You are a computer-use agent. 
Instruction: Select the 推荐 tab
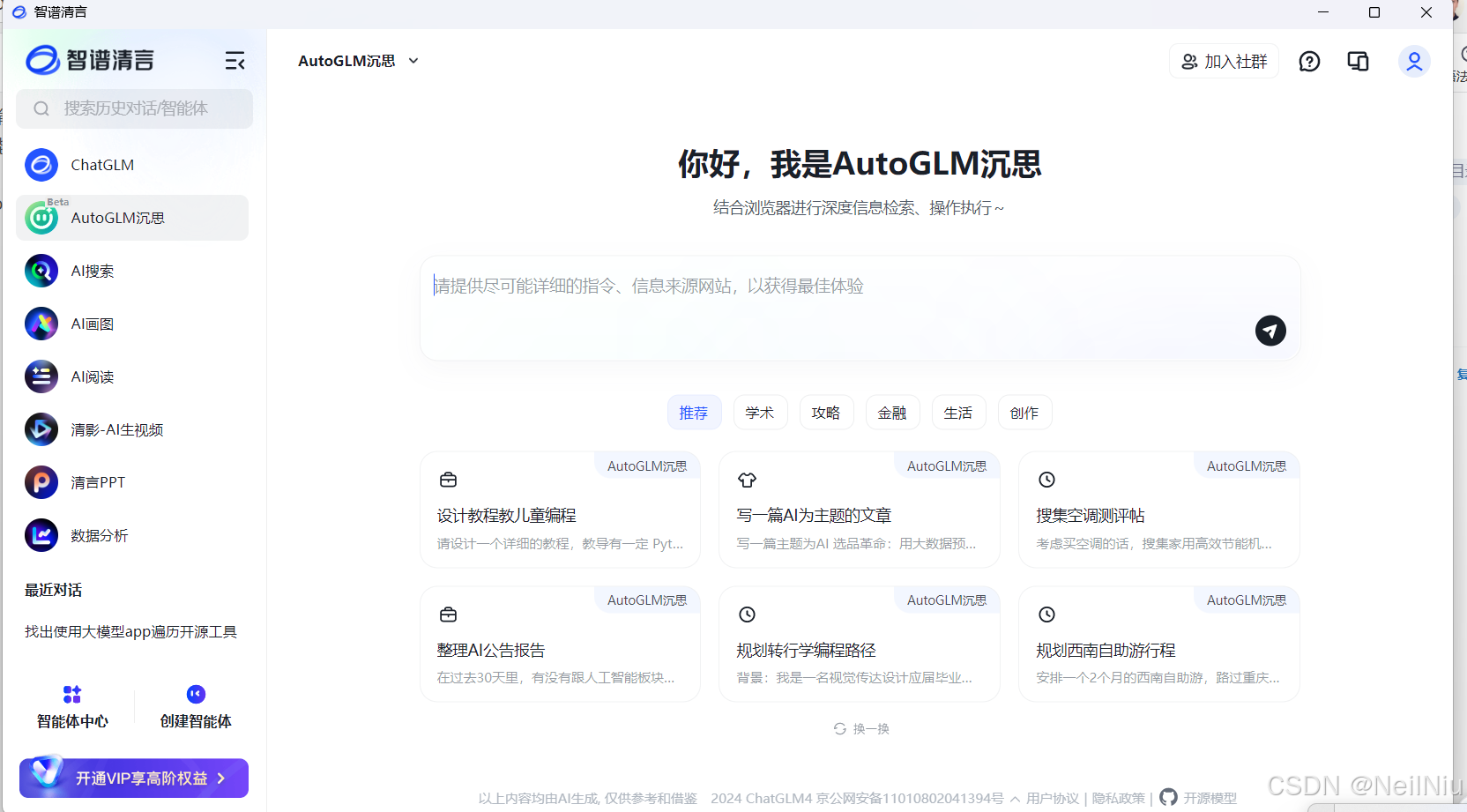[694, 413]
